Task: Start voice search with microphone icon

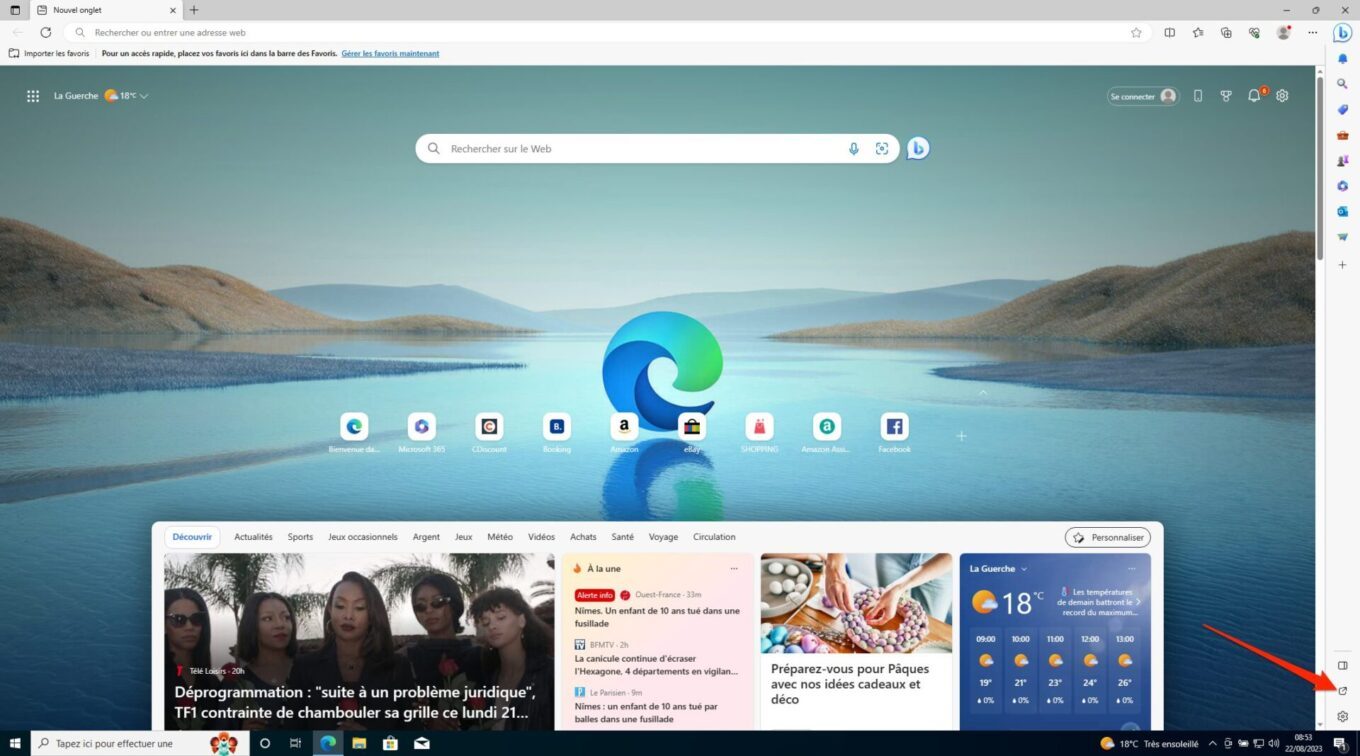Action: click(x=854, y=149)
